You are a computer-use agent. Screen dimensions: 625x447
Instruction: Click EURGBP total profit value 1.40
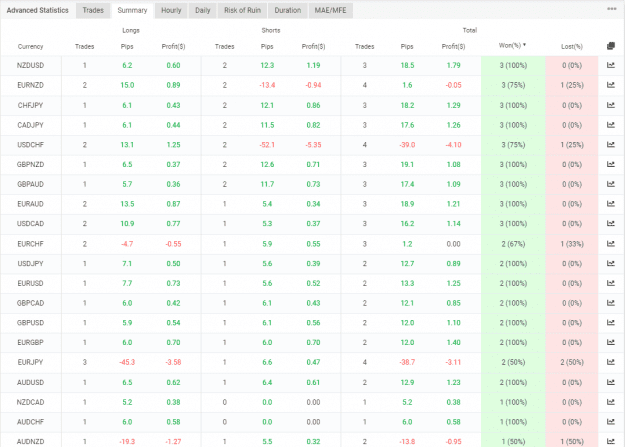(x=453, y=342)
